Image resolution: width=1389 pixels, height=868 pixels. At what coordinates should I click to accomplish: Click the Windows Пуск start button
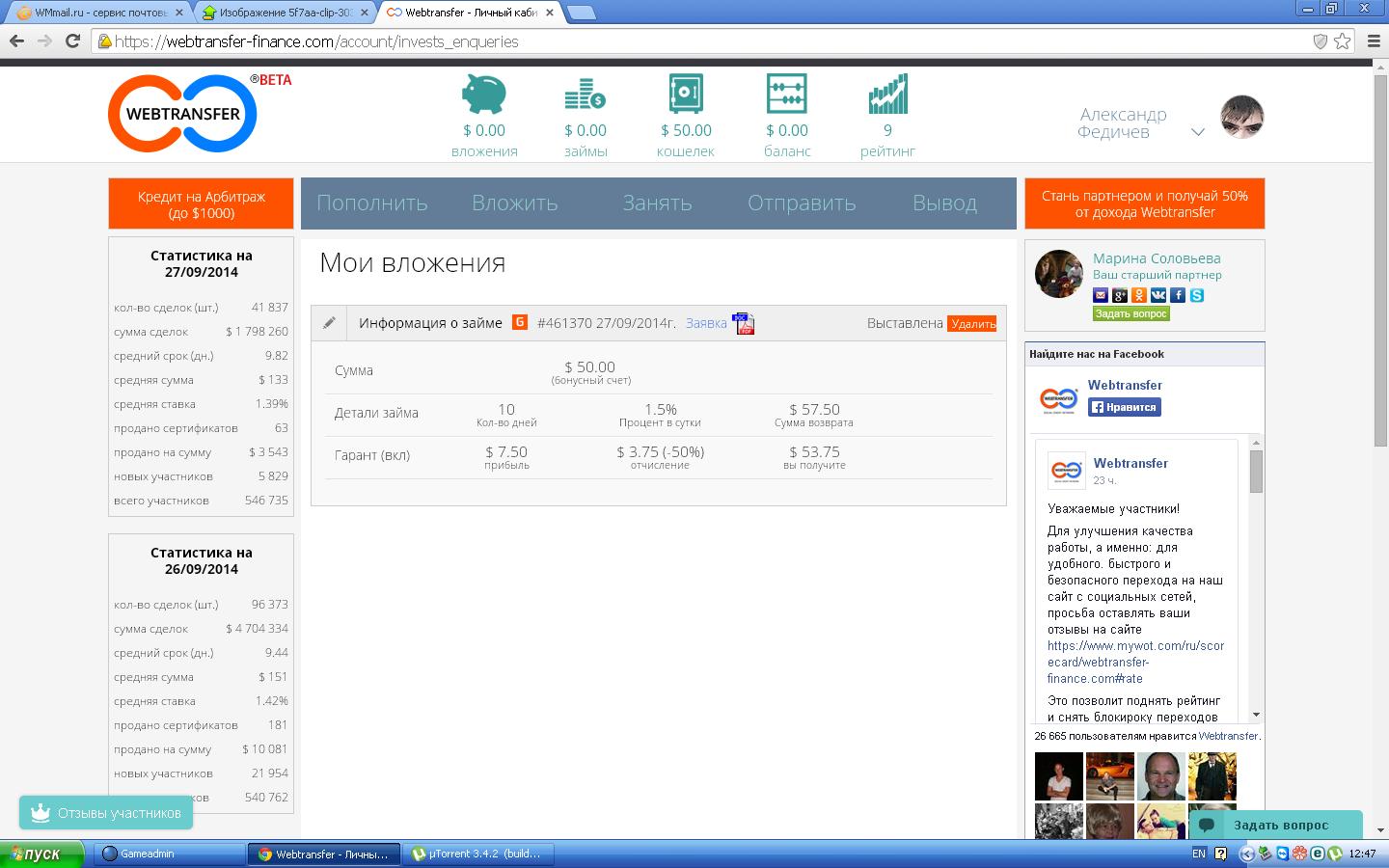tap(42, 854)
